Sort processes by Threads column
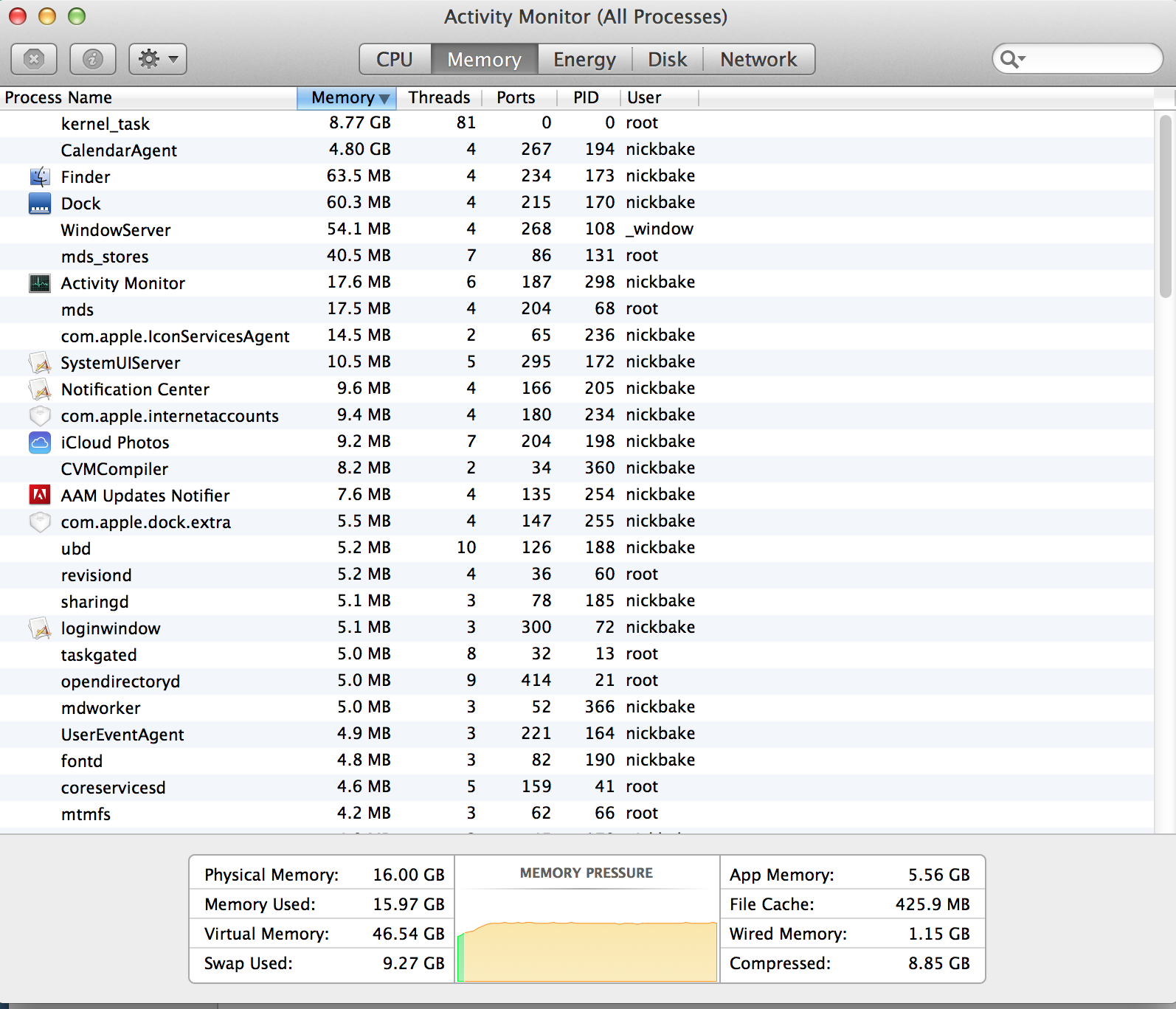Image resolution: width=1176 pixels, height=1009 pixels. 439,98
